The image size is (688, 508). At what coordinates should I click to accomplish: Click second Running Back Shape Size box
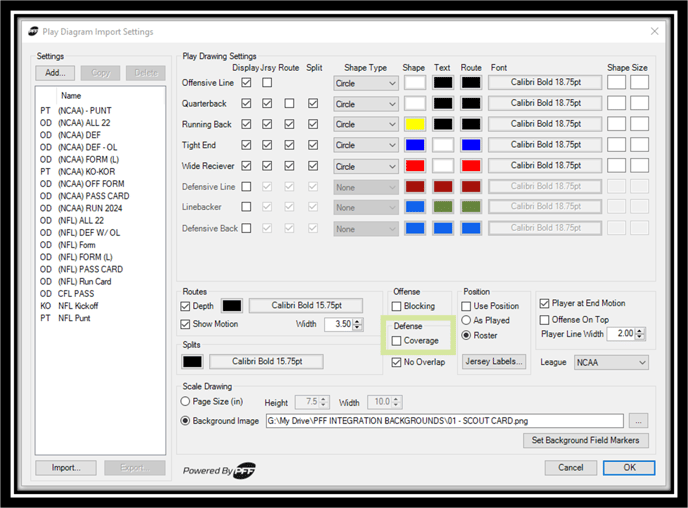639,124
